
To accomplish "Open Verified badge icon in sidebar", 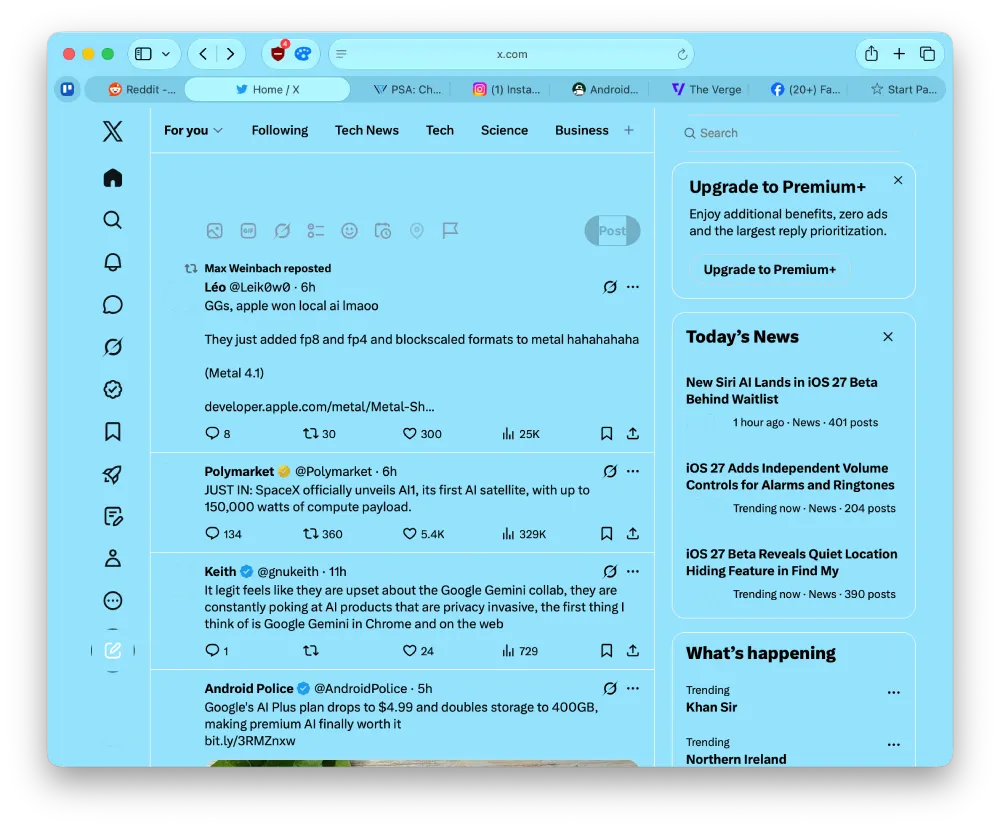I will click(x=113, y=389).
